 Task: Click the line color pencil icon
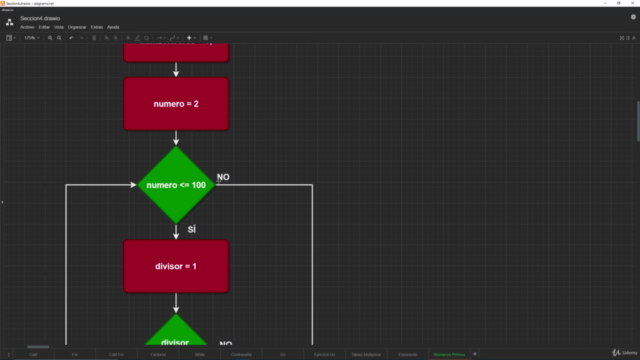(138, 38)
